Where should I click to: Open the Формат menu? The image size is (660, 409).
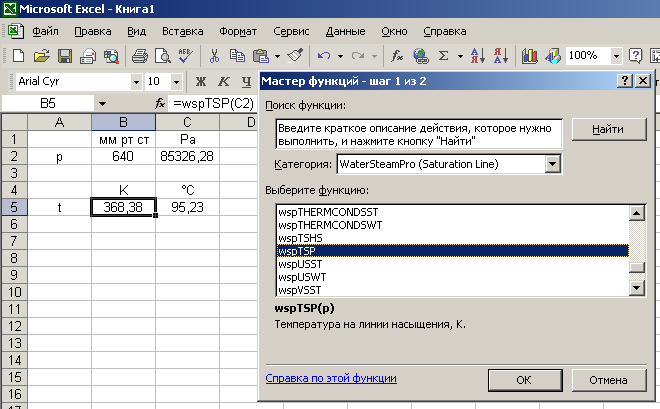coord(238,32)
